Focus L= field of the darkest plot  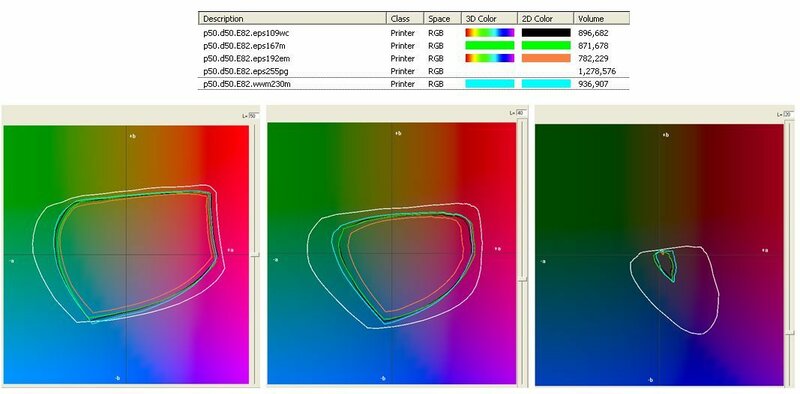pos(789,114)
